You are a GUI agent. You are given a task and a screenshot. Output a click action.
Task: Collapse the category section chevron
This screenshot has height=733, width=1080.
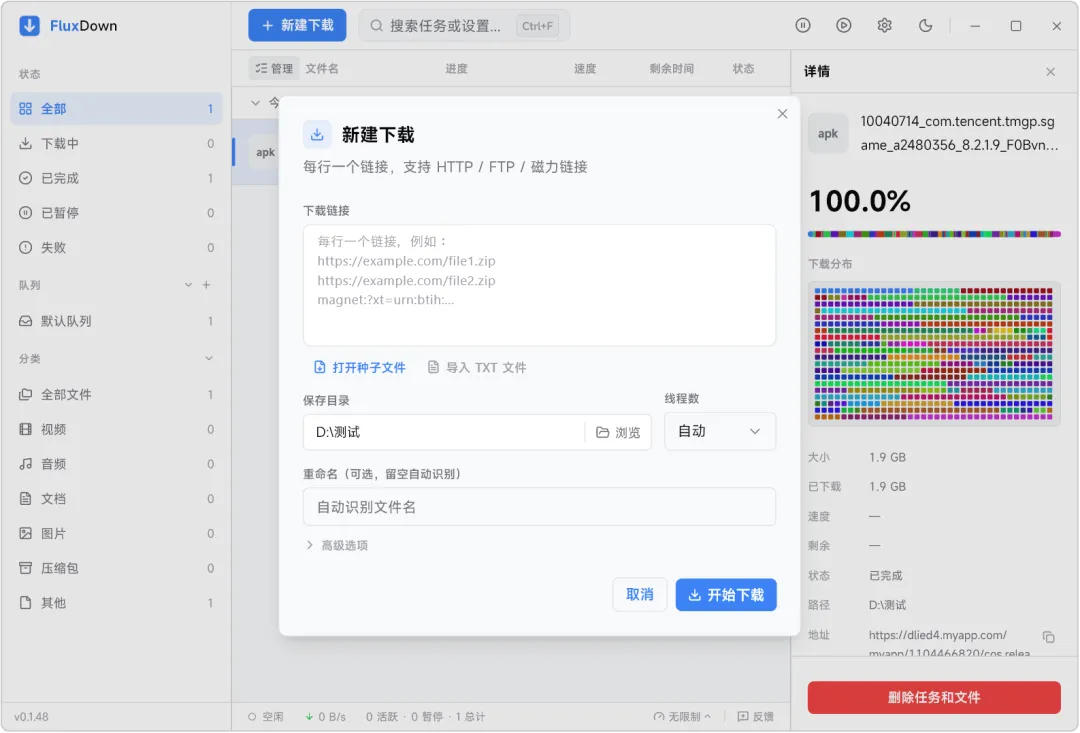[x=209, y=358]
